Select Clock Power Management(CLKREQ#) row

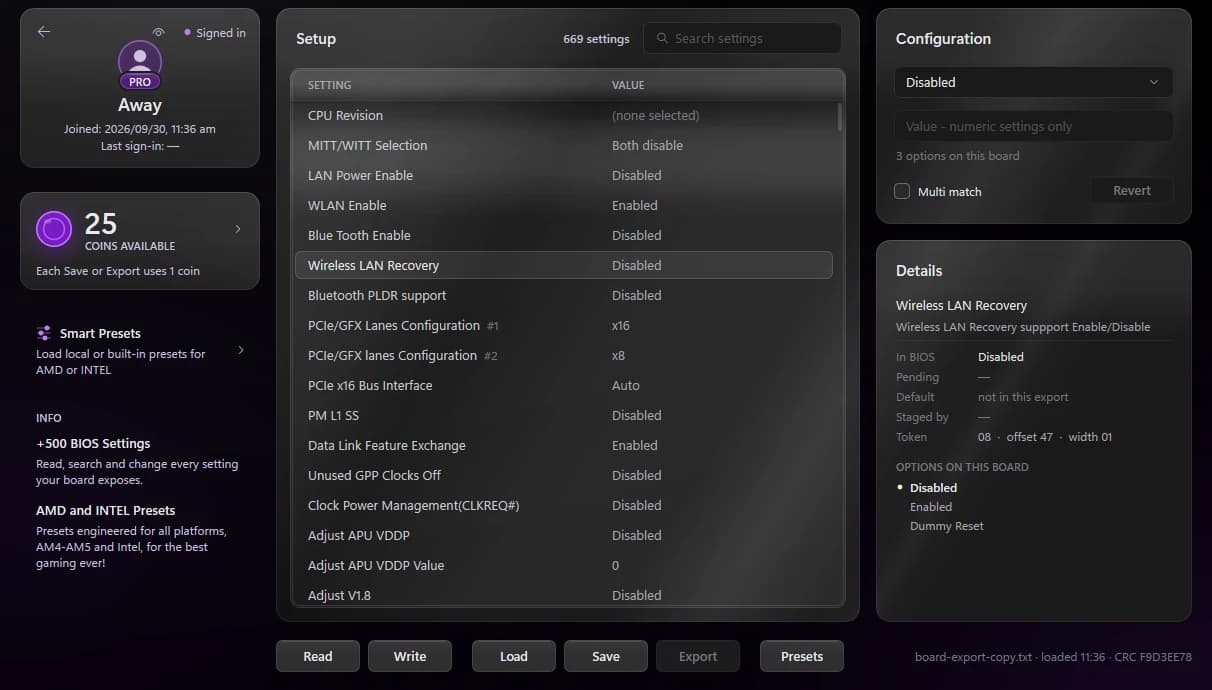[x=564, y=505]
